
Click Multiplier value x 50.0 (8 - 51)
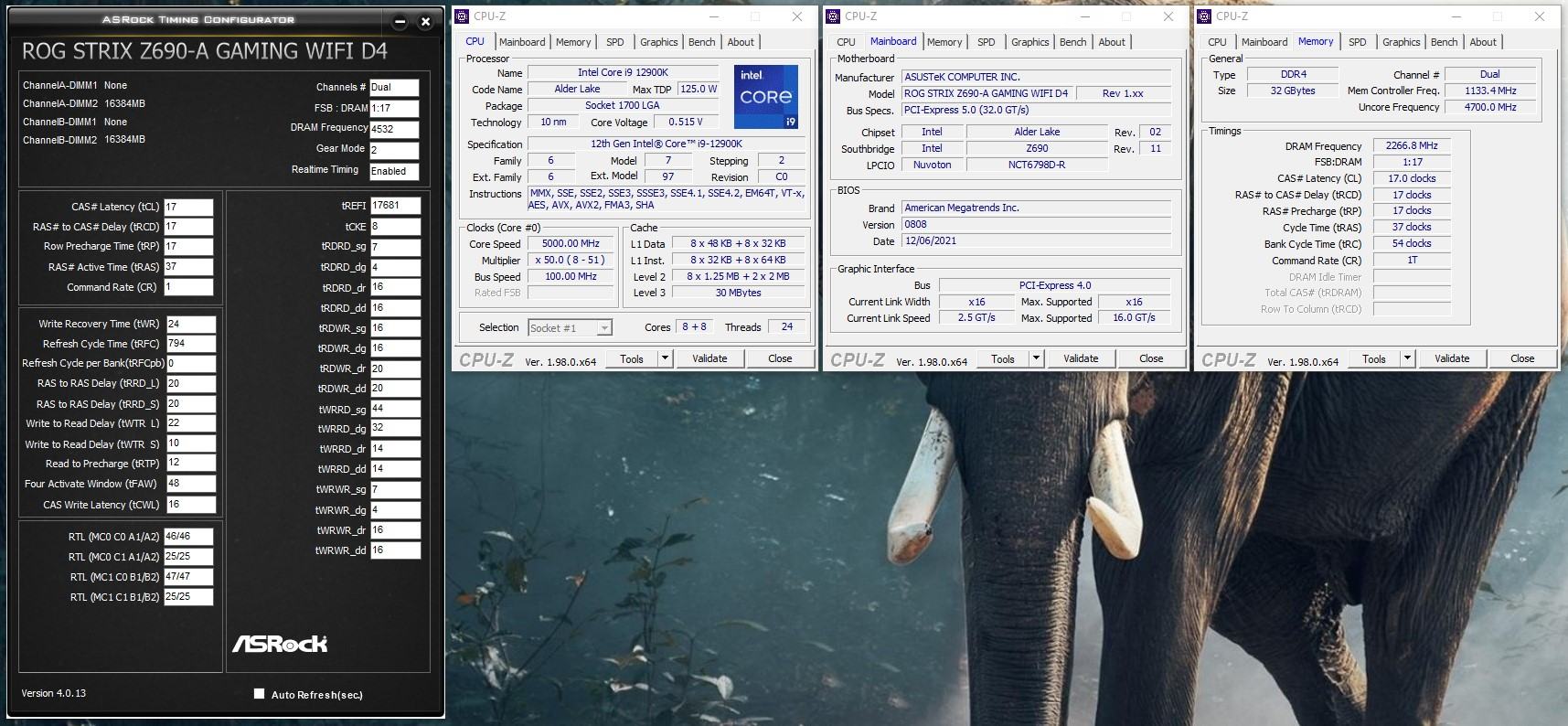coord(571,260)
